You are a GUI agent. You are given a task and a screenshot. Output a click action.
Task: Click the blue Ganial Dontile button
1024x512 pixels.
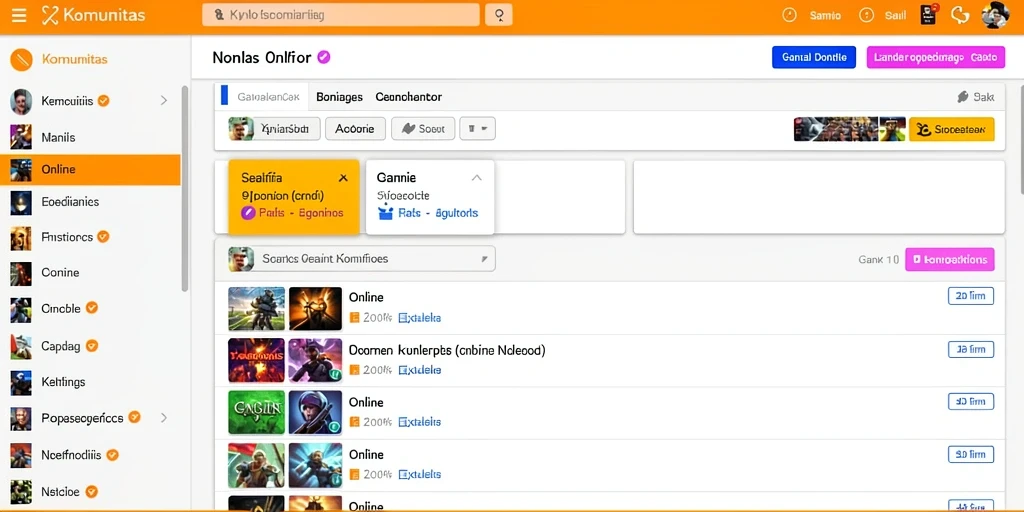click(x=814, y=57)
